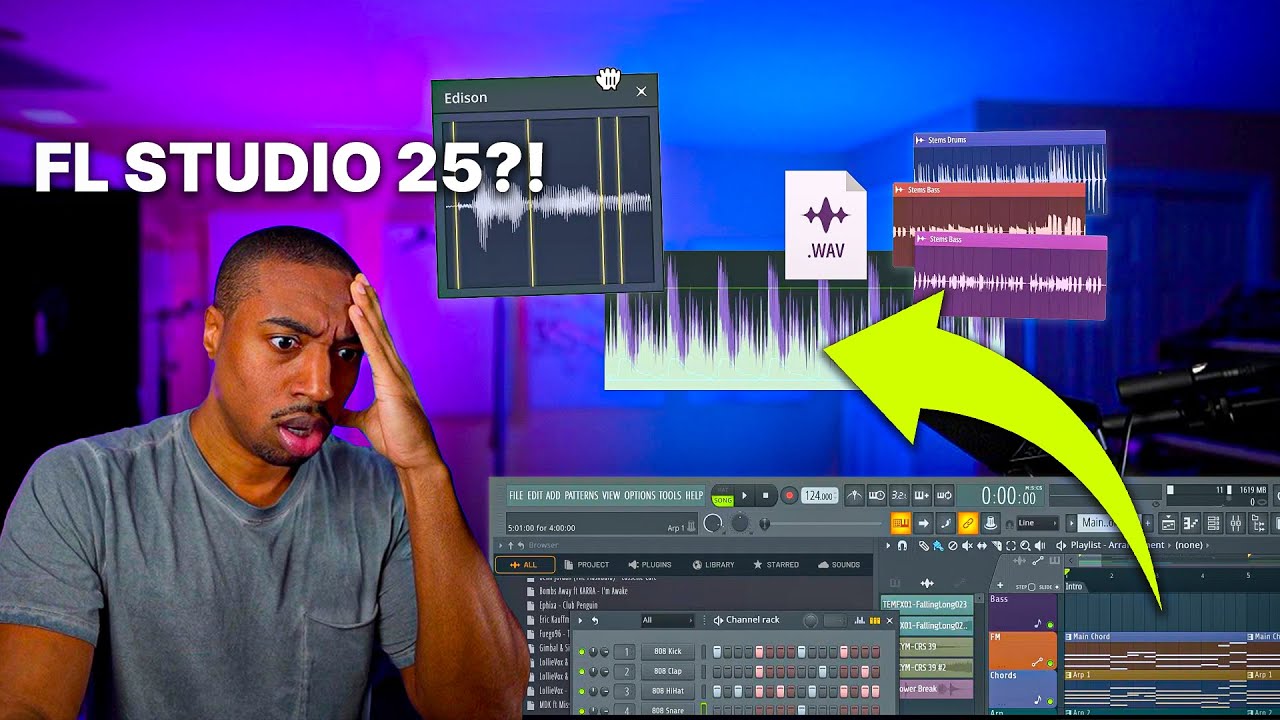Open the FILE menu

tap(516, 495)
